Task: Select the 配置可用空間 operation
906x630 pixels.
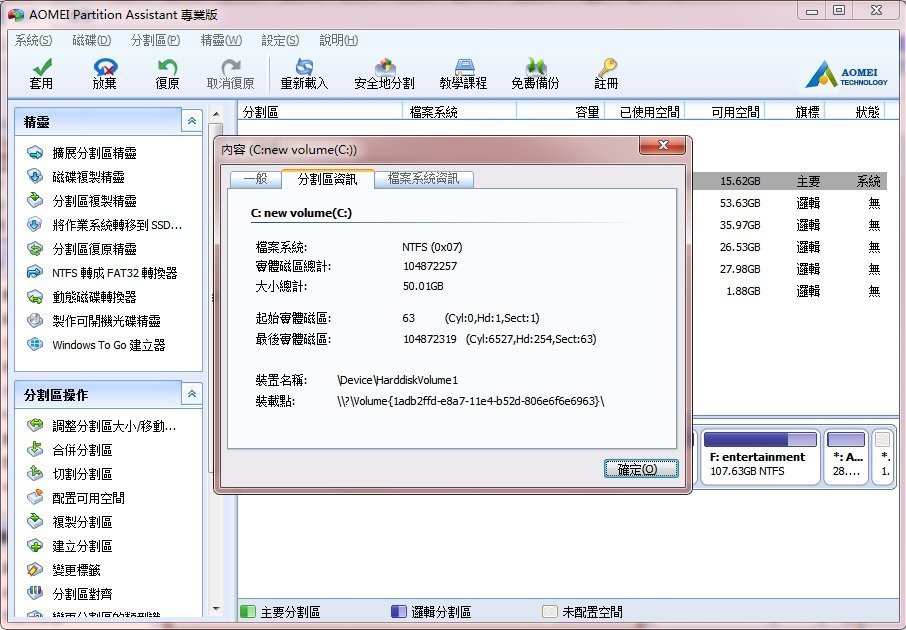Action: point(88,498)
